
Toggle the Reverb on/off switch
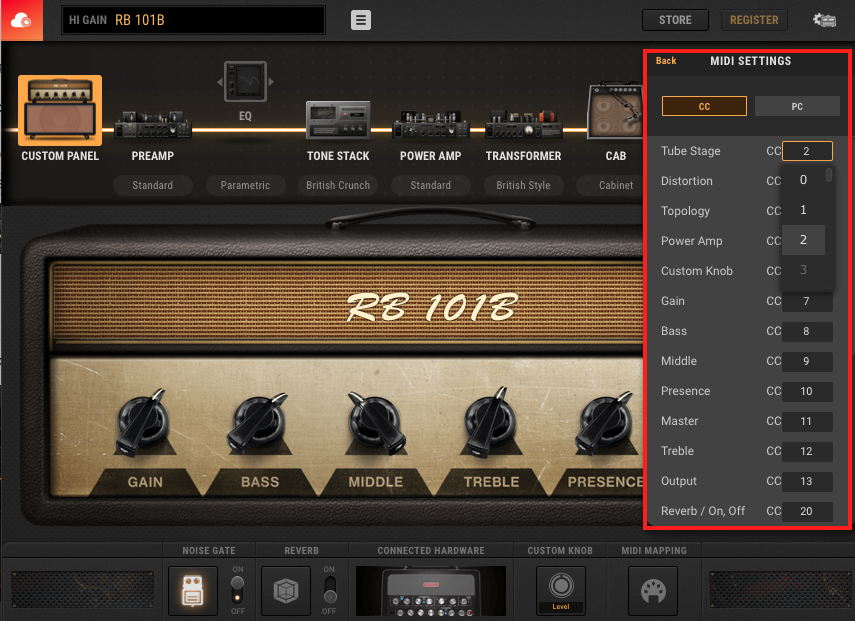pyautogui.click(x=328, y=590)
